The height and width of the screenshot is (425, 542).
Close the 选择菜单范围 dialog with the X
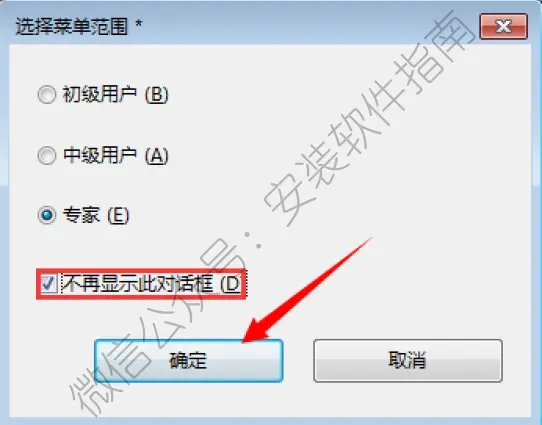tap(504, 26)
